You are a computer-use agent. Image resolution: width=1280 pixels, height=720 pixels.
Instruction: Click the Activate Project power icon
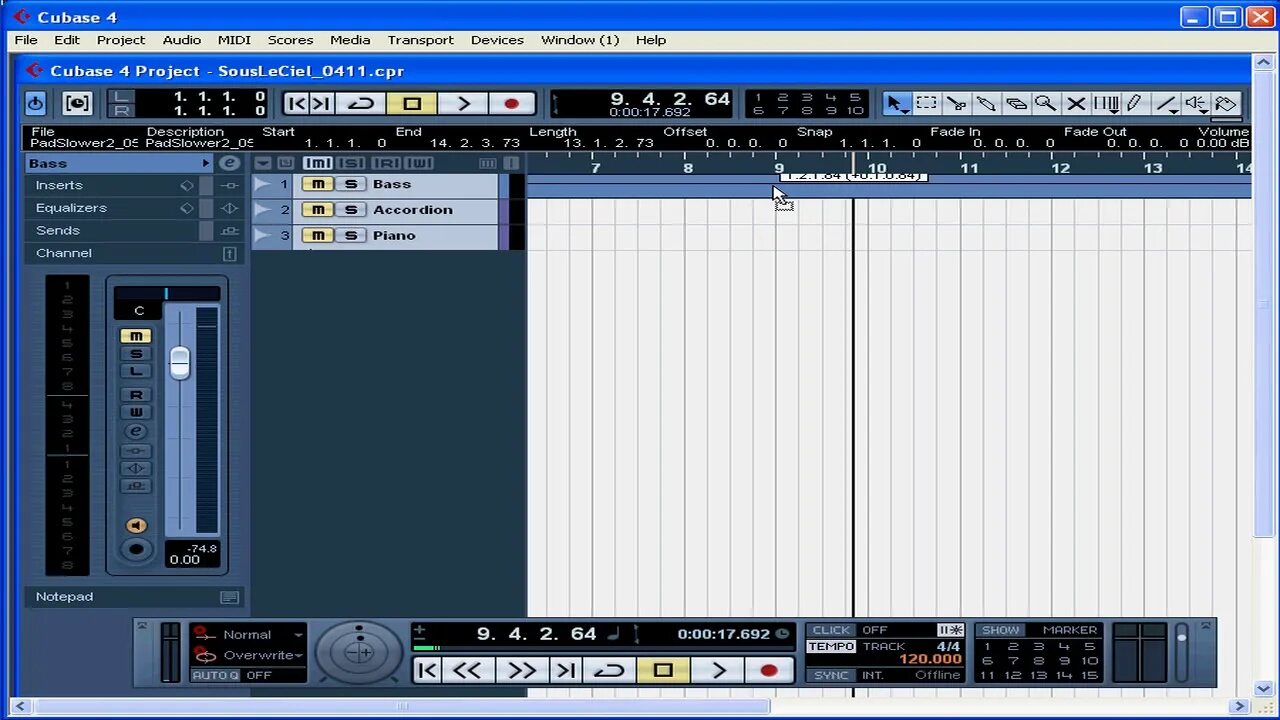tap(35, 103)
